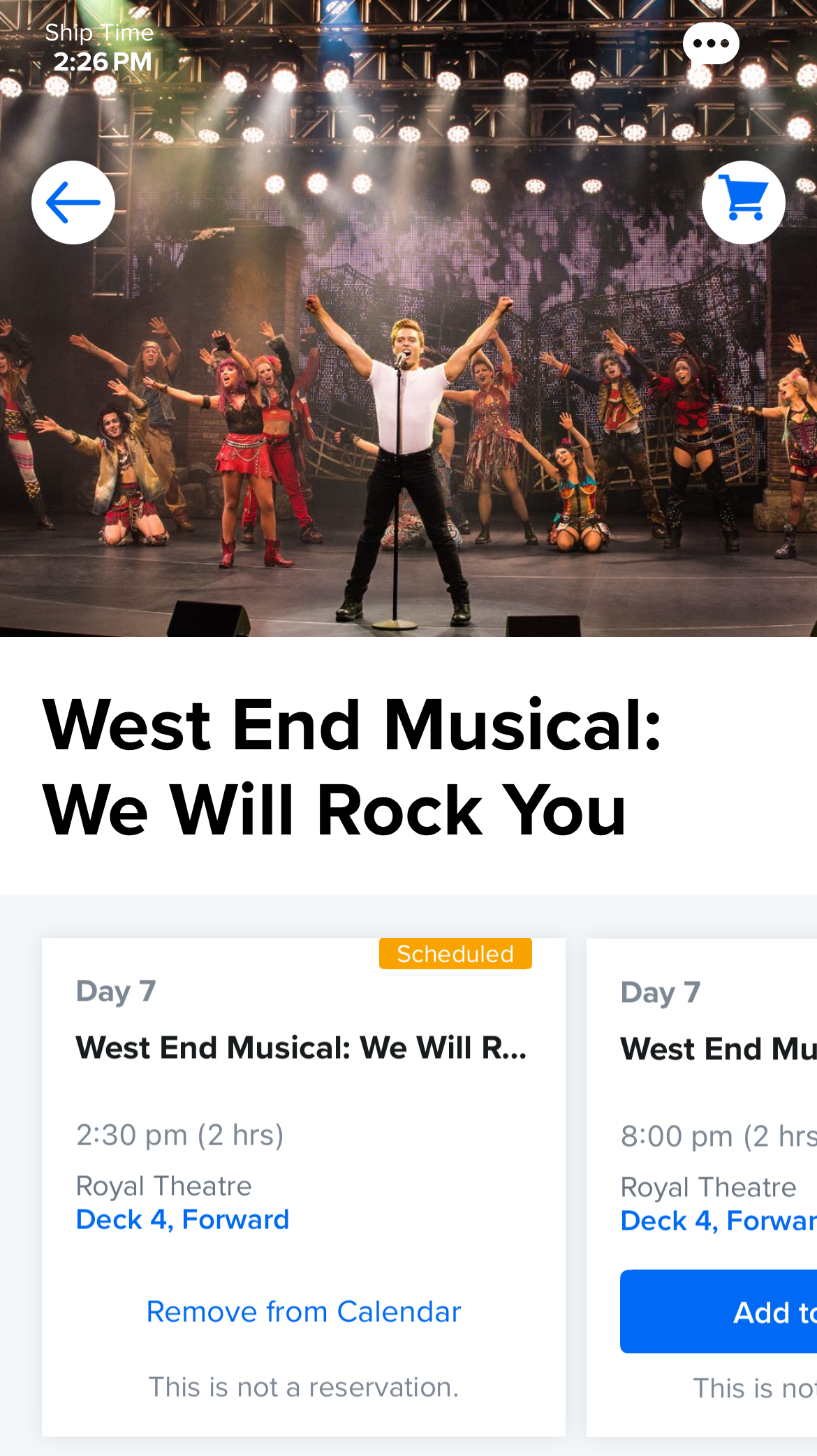
Task: Tap Day 7 label on scheduled card
Action: coord(116,991)
